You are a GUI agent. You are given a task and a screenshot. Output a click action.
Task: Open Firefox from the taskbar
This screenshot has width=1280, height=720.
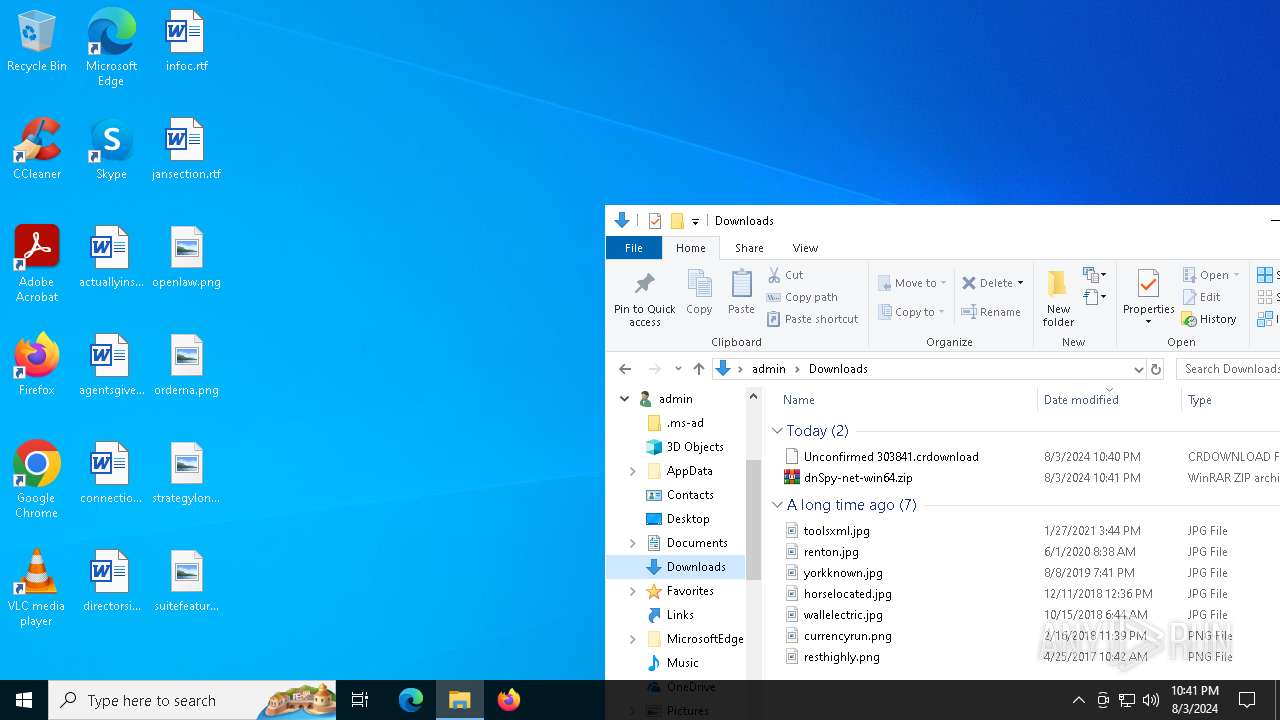509,700
